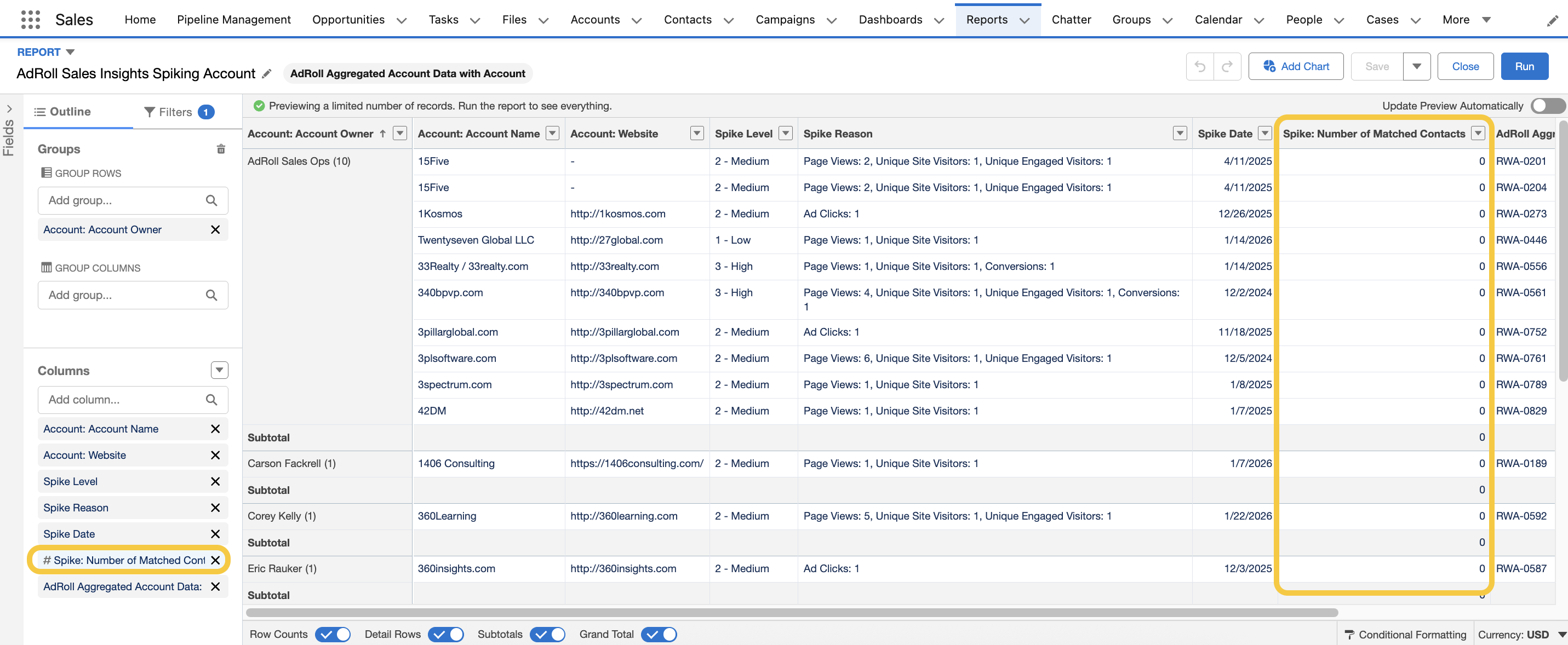The height and width of the screenshot is (645, 1568).
Task: Remove Spike: Number of Matched Contacts column
Action: coord(215,560)
